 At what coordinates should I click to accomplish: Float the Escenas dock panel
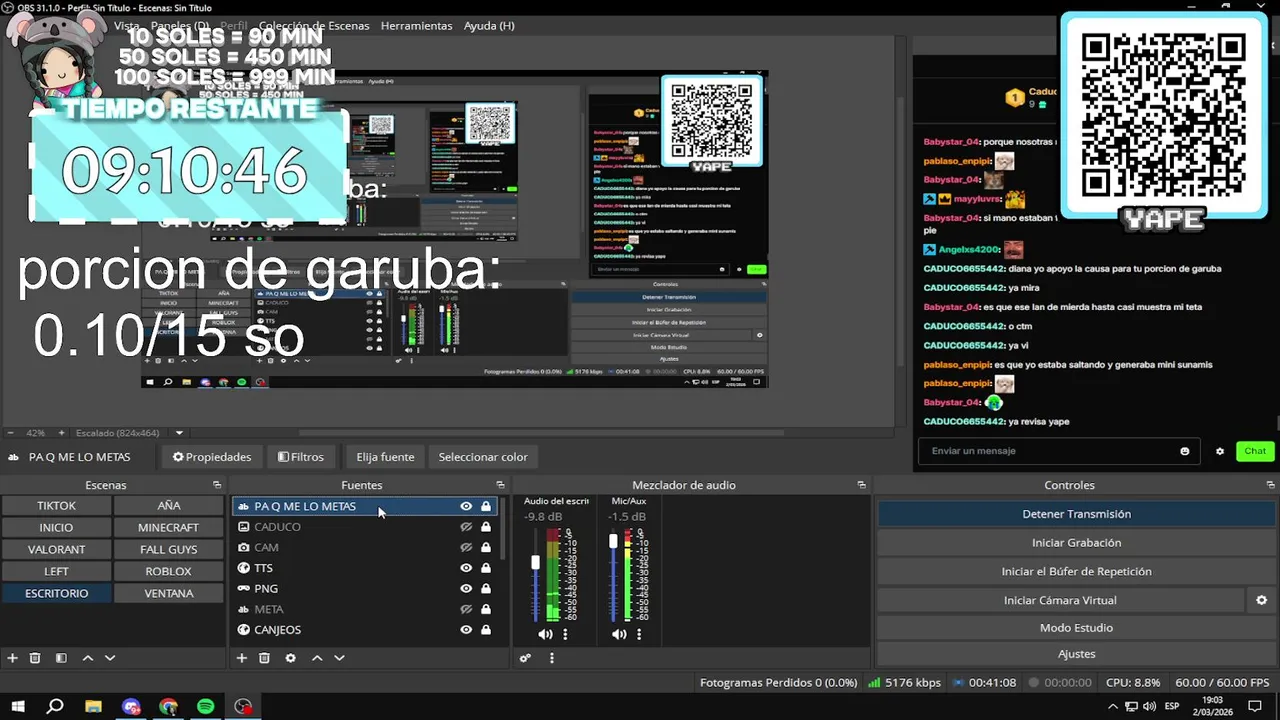[217, 485]
